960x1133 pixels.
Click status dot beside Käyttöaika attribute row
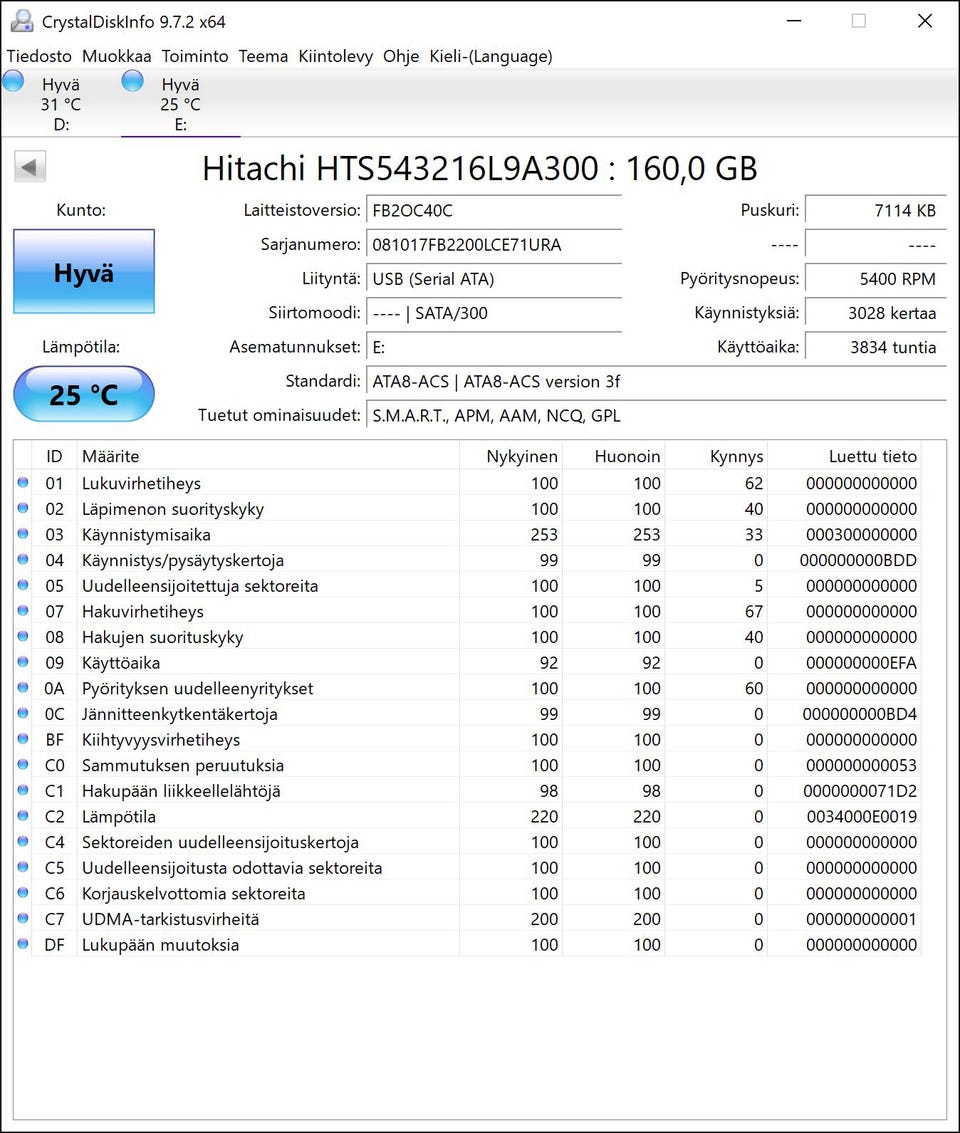23,662
